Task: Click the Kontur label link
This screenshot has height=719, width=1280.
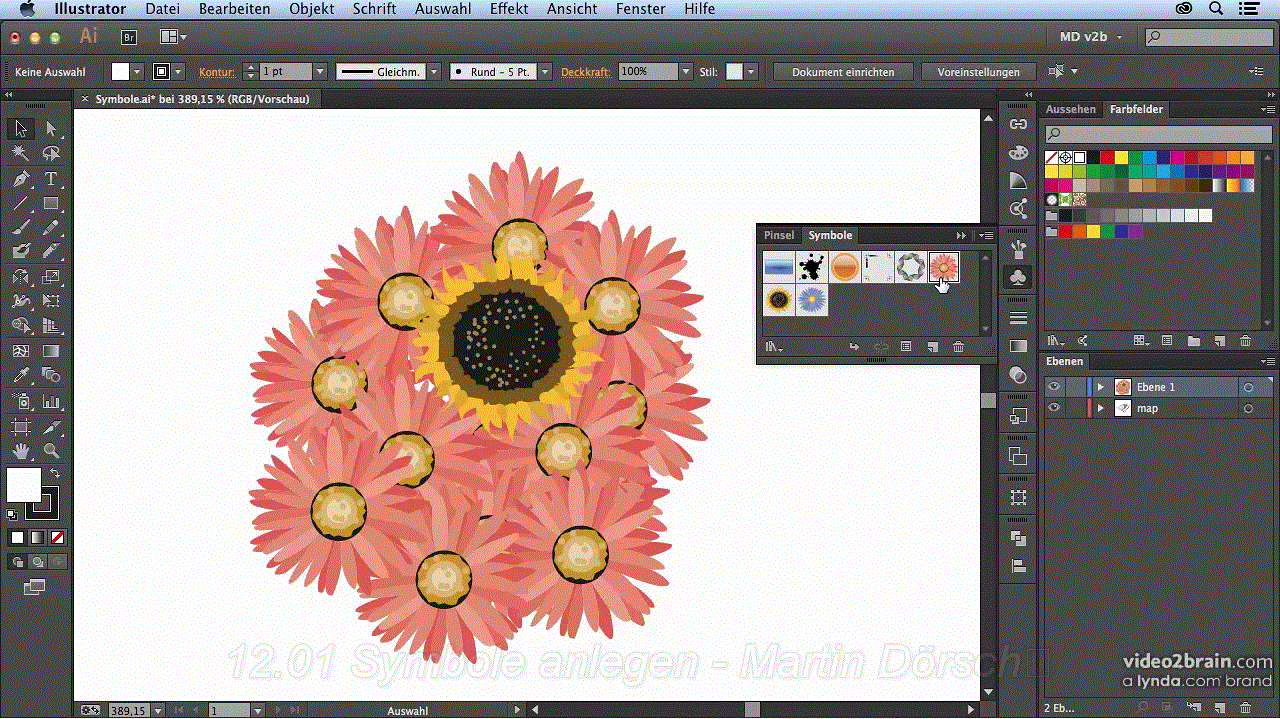Action: (216, 72)
